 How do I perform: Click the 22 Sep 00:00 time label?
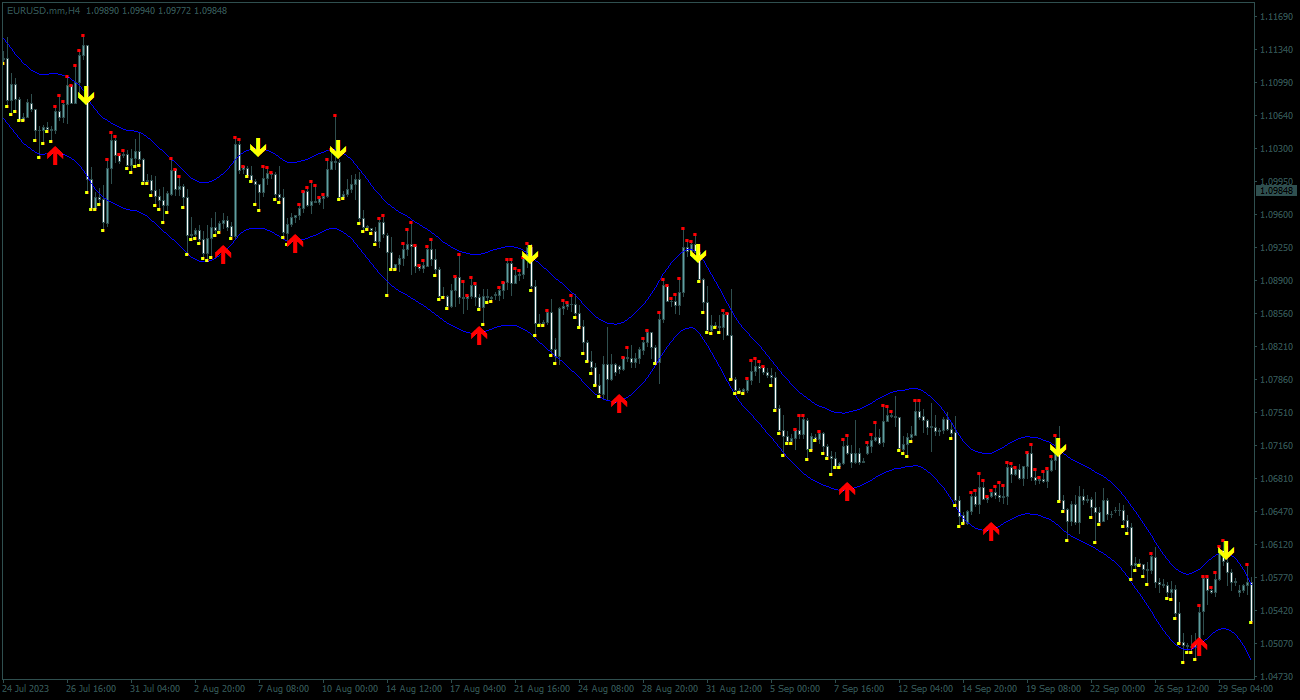point(1117,689)
